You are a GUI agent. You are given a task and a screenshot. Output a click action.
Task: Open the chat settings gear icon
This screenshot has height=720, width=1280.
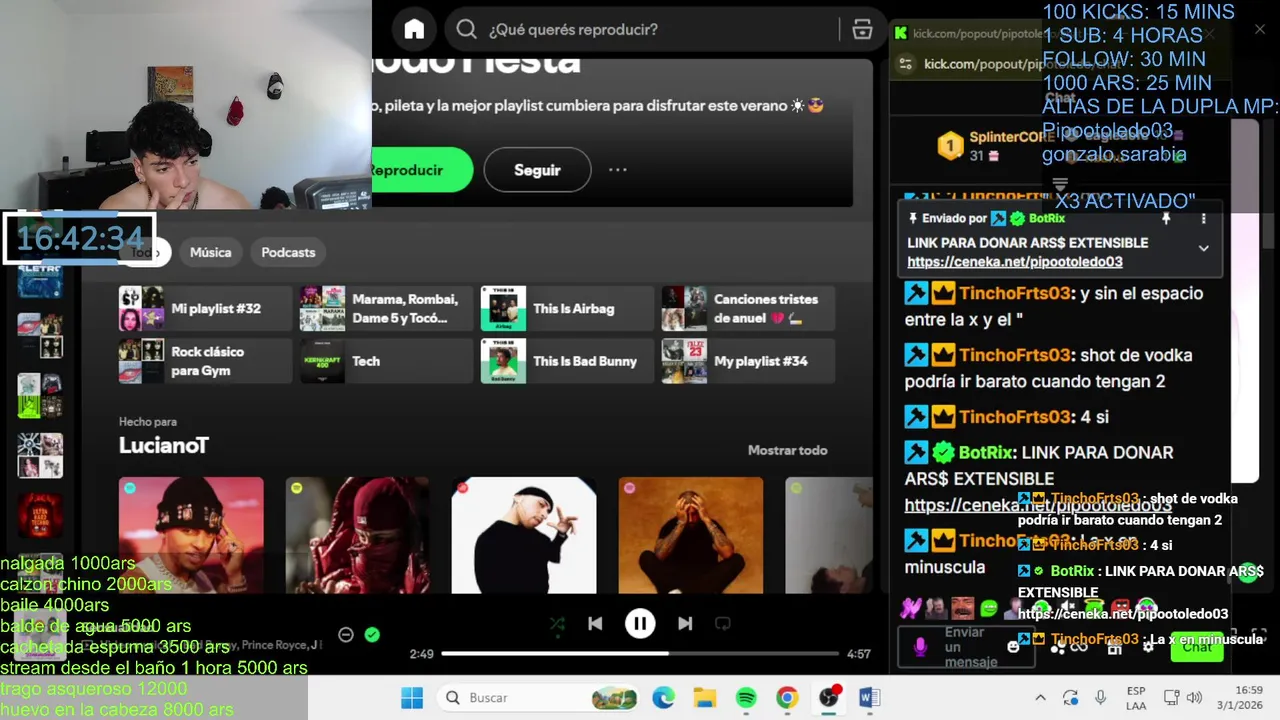coord(1148,647)
